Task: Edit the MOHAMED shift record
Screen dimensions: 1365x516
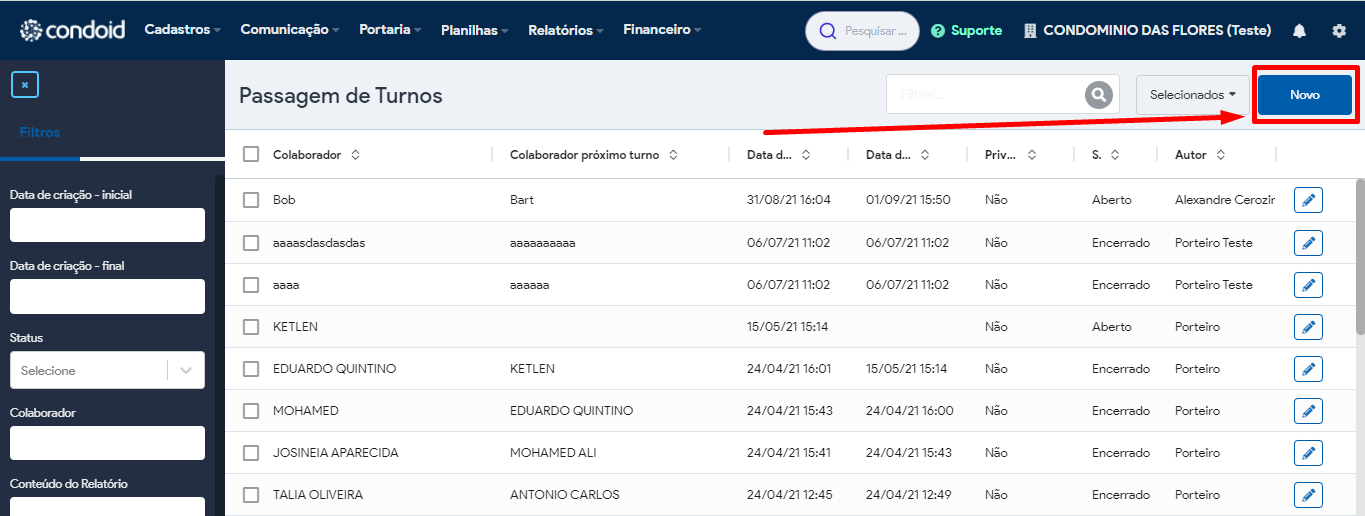Action: [1308, 411]
